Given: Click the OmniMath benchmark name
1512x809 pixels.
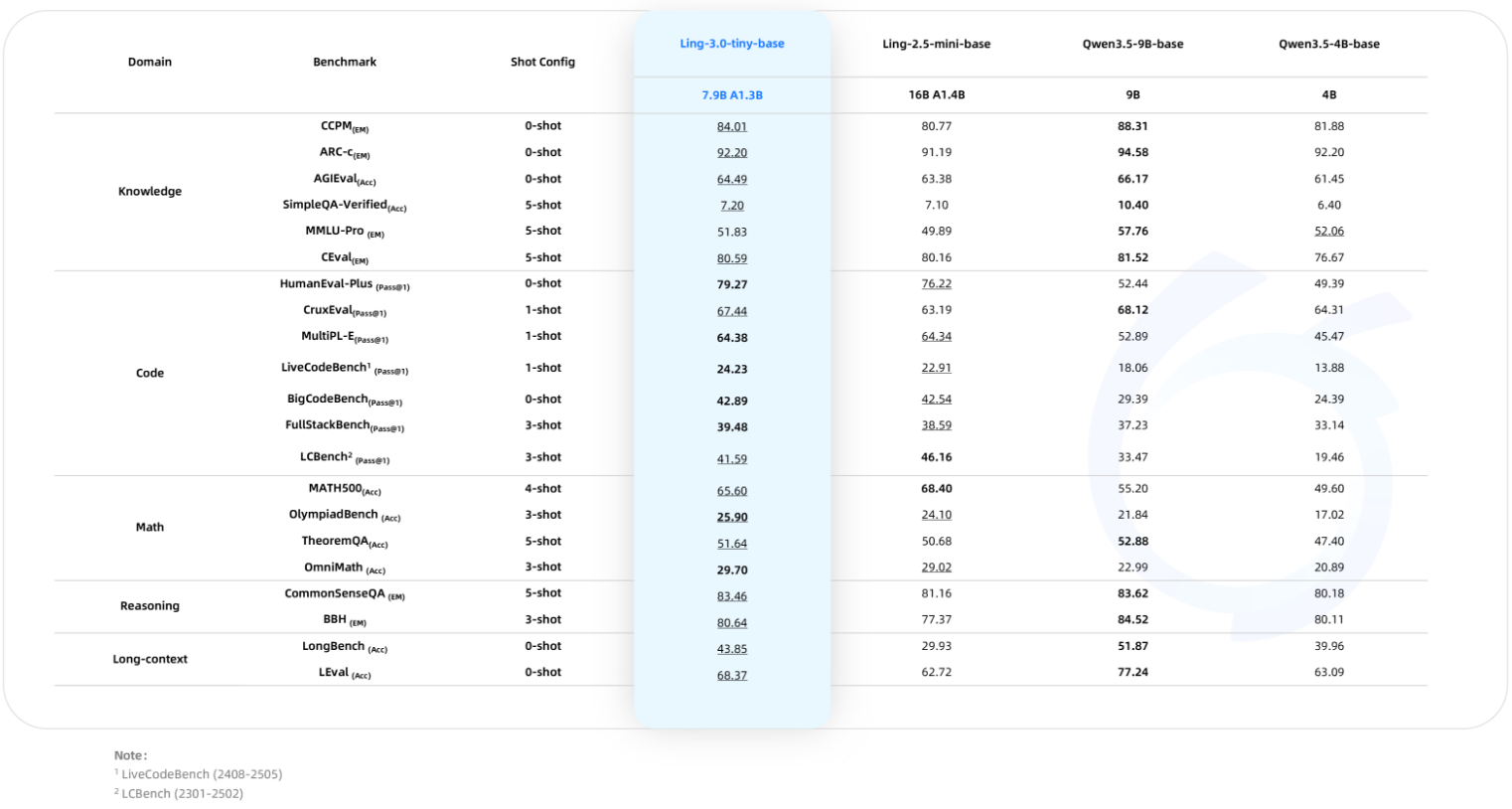Looking at the screenshot, I should pos(345,567).
